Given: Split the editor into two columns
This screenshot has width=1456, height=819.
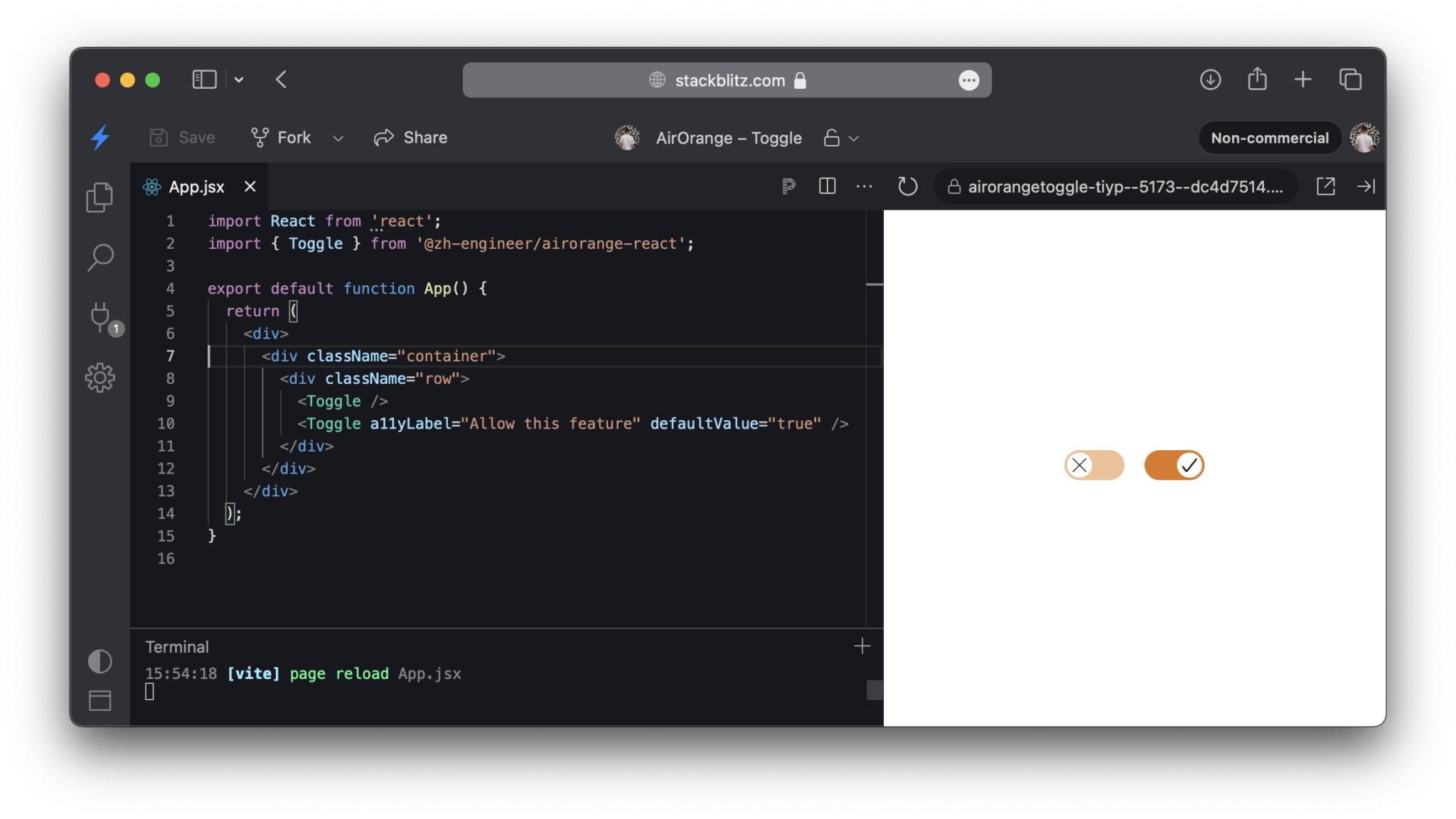Looking at the screenshot, I should pos(827,186).
